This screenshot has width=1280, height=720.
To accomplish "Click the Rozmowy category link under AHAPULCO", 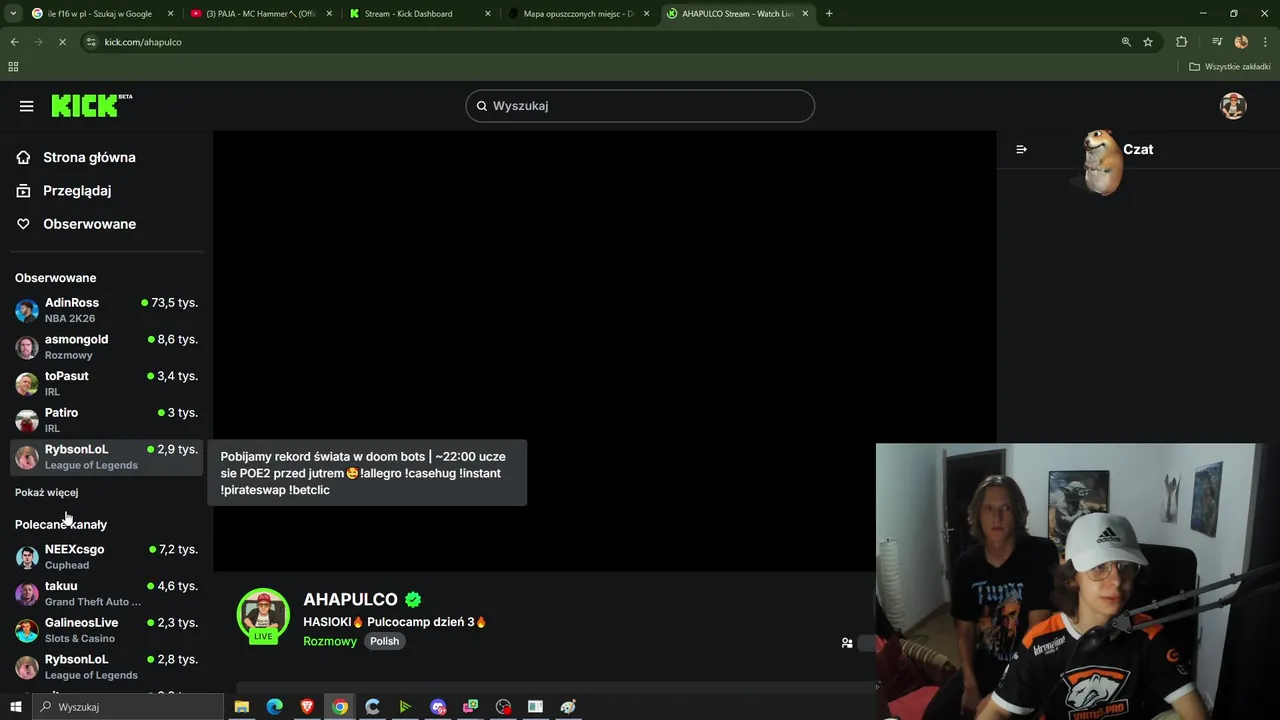I will [330, 641].
